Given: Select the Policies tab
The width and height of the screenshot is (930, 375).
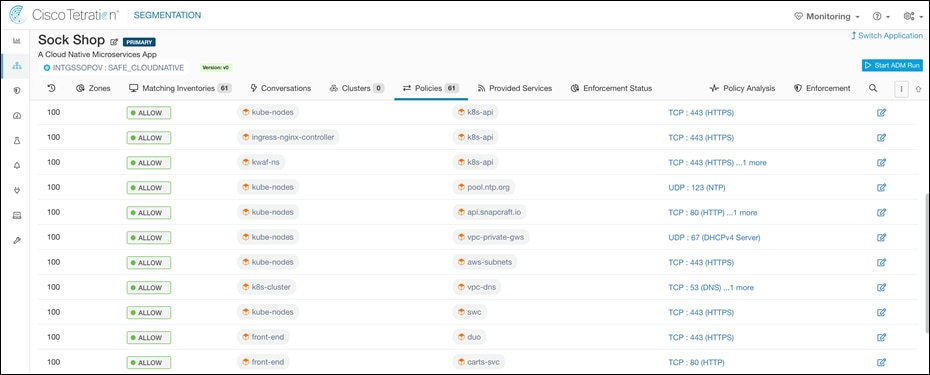Looking at the screenshot, I should click(x=431, y=88).
